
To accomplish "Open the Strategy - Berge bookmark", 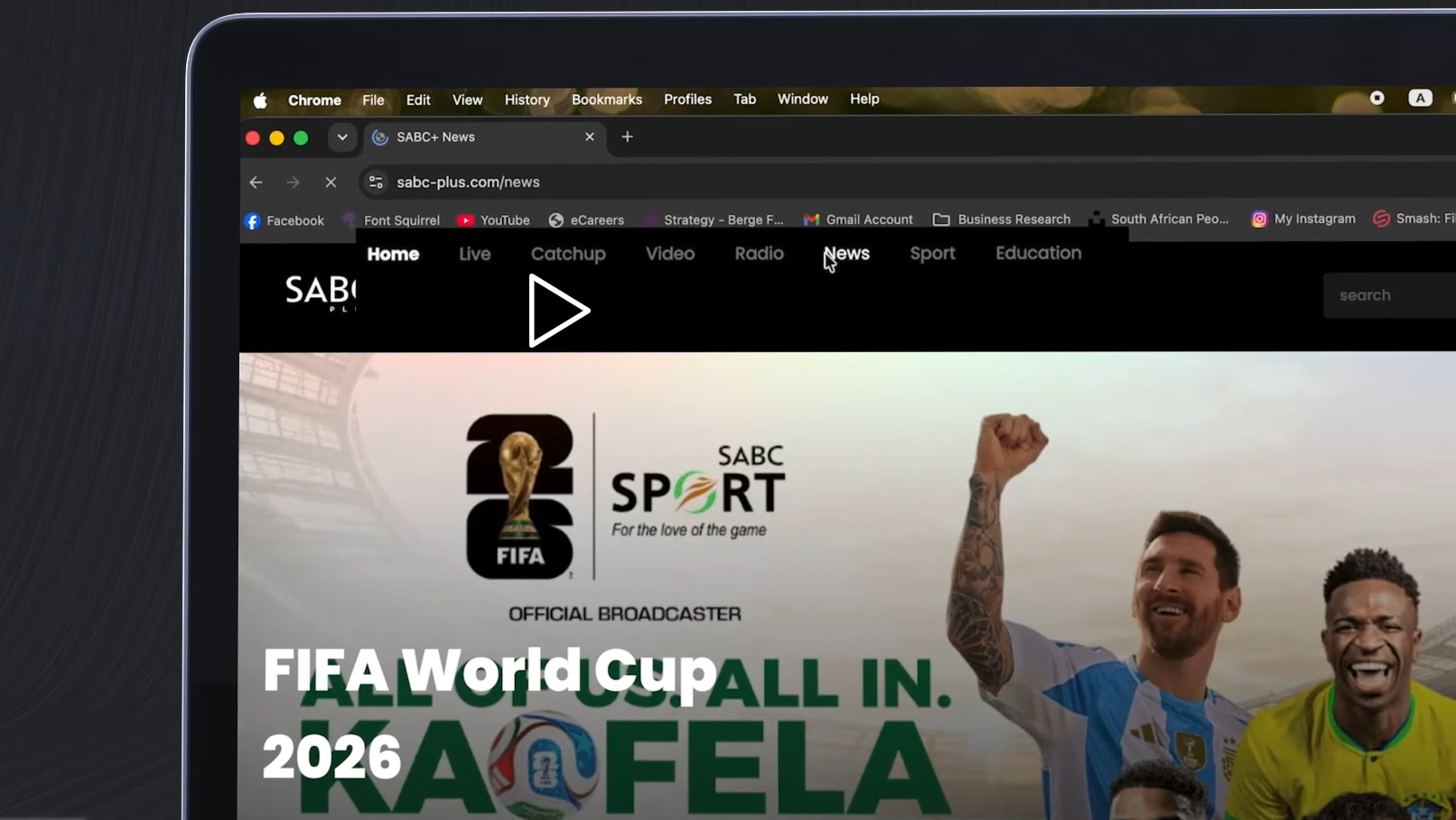I will tap(713, 219).
